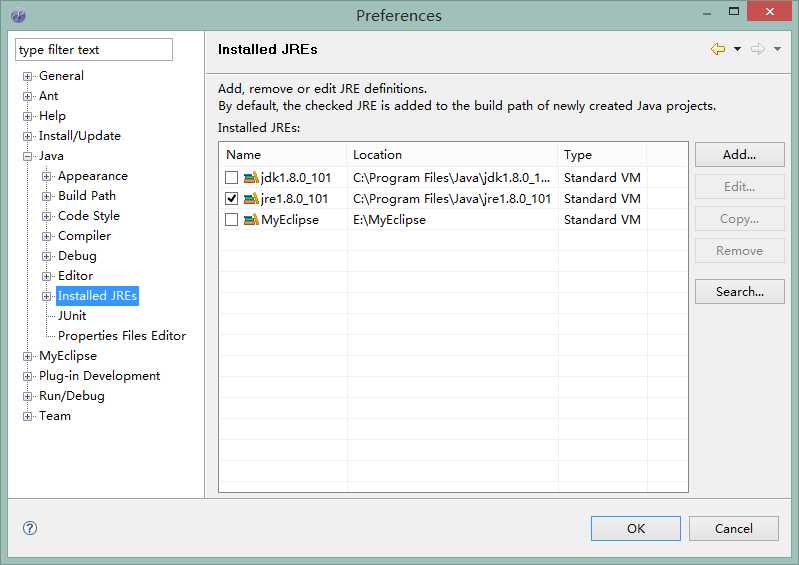This screenshot has height=565, width=799.
Task: Select Help in the preferences tree
Action: [x=52, y=116]
